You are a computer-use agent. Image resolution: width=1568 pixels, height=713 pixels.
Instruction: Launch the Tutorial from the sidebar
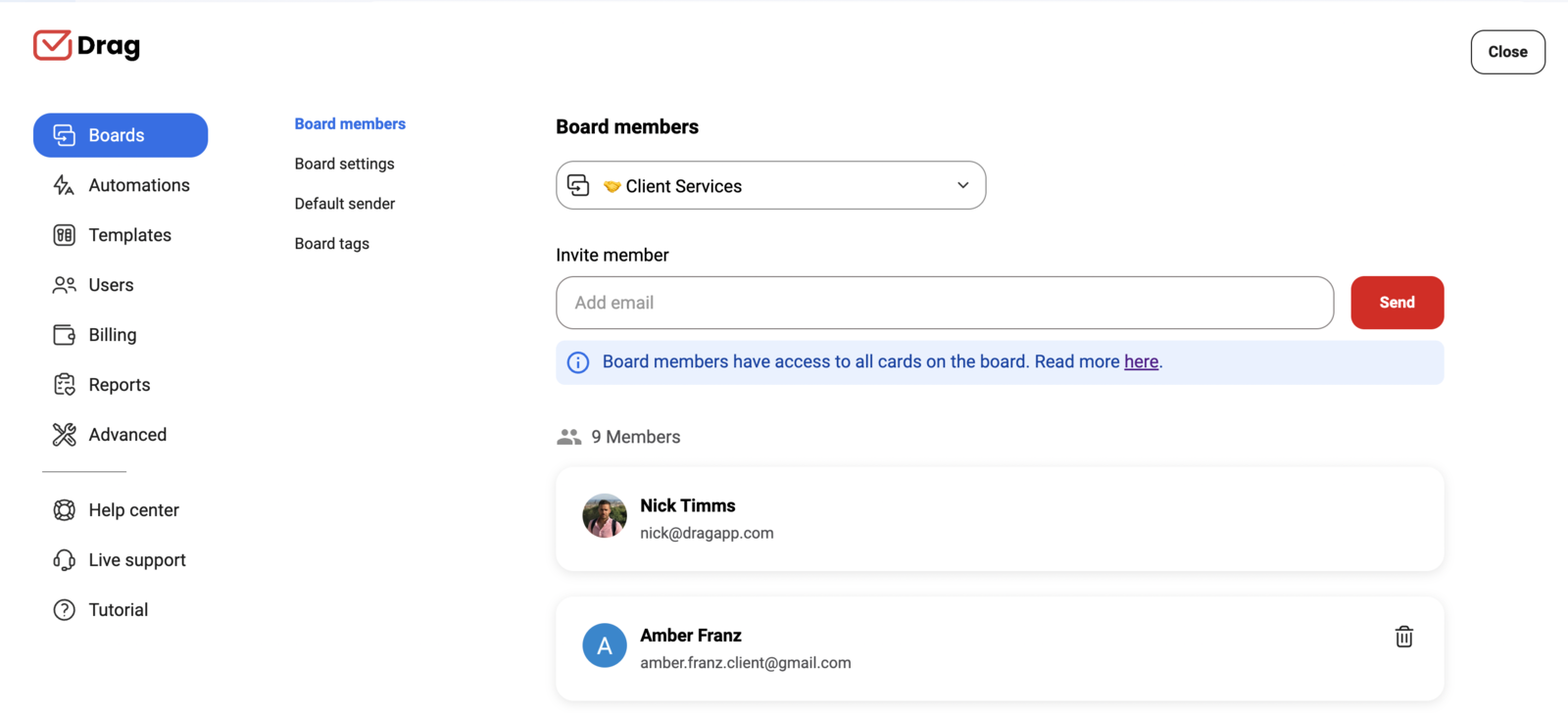121,610
